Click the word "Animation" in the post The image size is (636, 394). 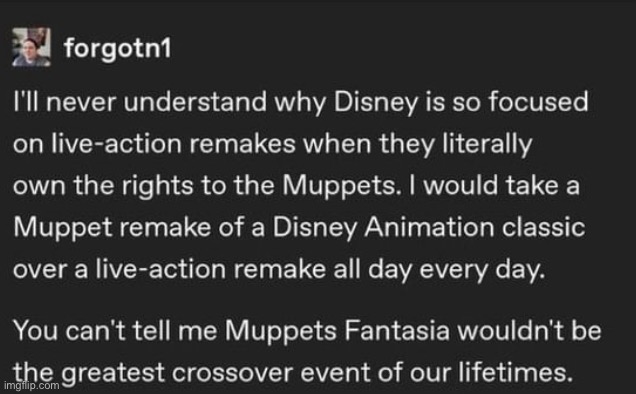pyautogui.click(x=429, y=227)
